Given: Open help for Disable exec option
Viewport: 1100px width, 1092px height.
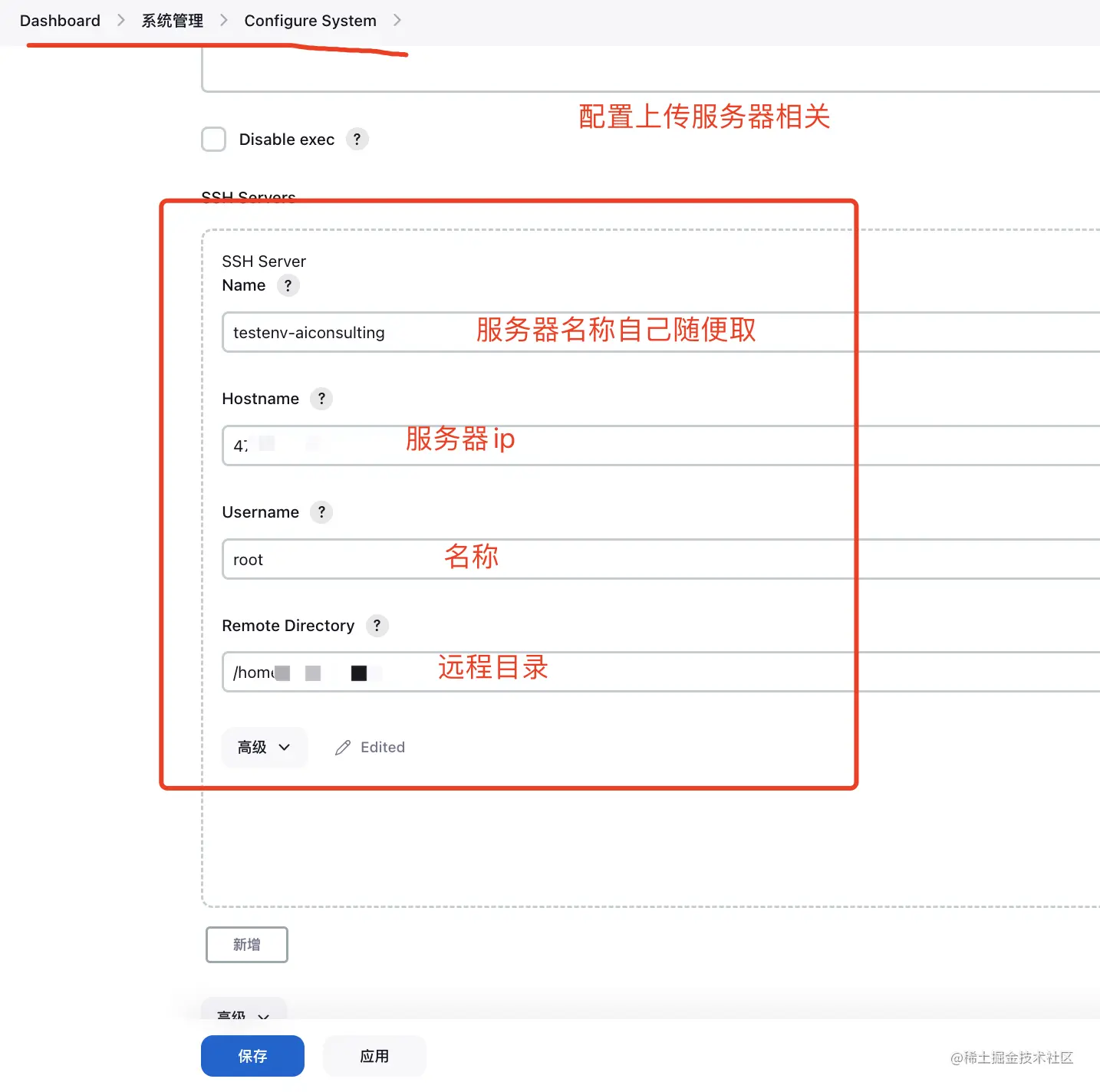Looking at the screenshot, I should coord(357,139).
